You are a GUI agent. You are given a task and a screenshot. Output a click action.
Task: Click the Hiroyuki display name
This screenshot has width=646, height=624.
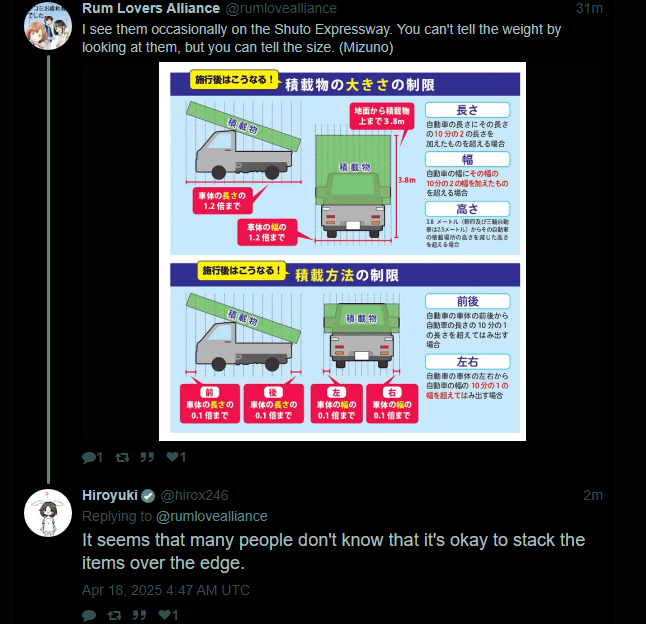(110, 495)
